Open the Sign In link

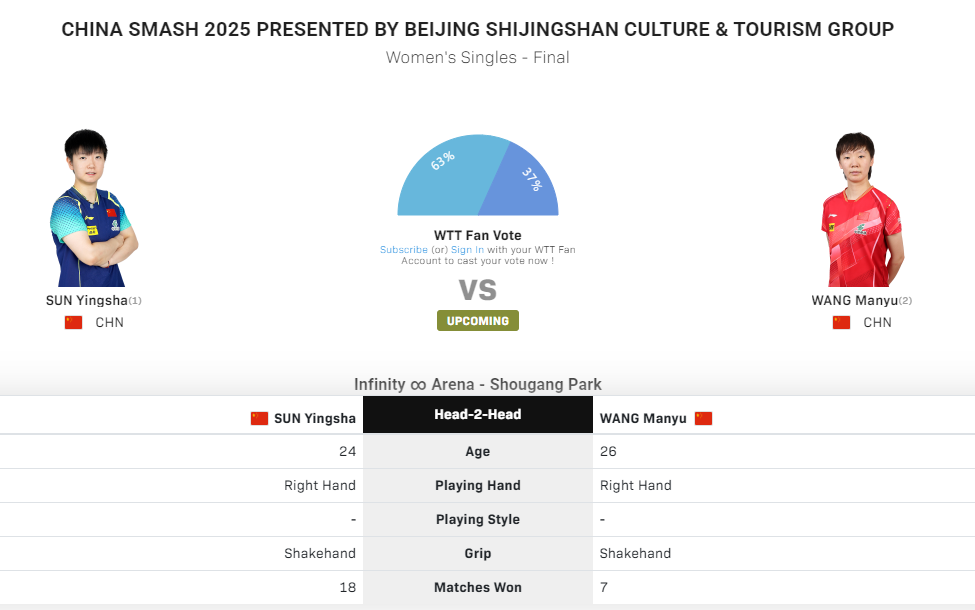[x=467, y=250]
